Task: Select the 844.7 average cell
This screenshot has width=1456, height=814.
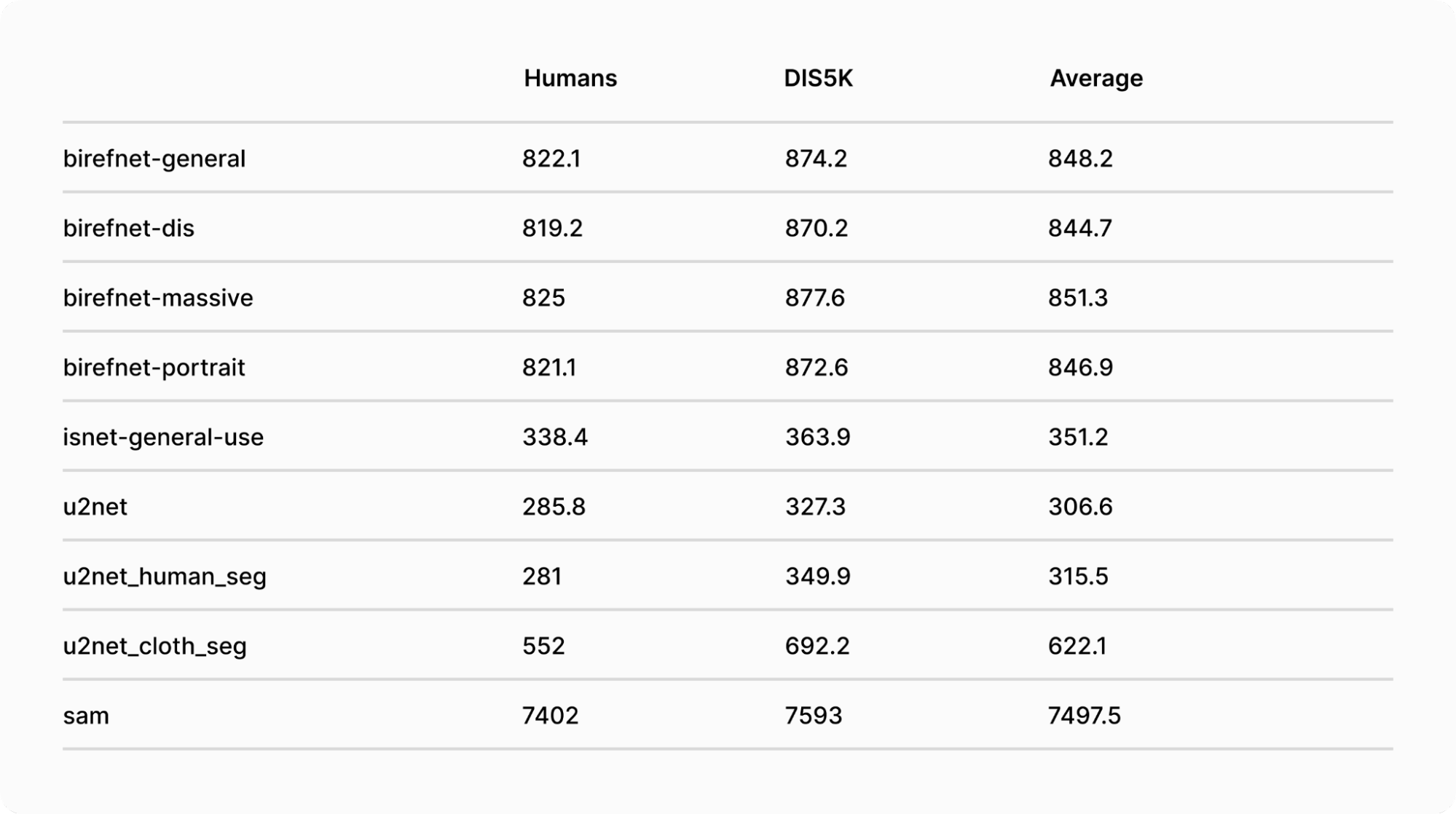Action: 1079,229
